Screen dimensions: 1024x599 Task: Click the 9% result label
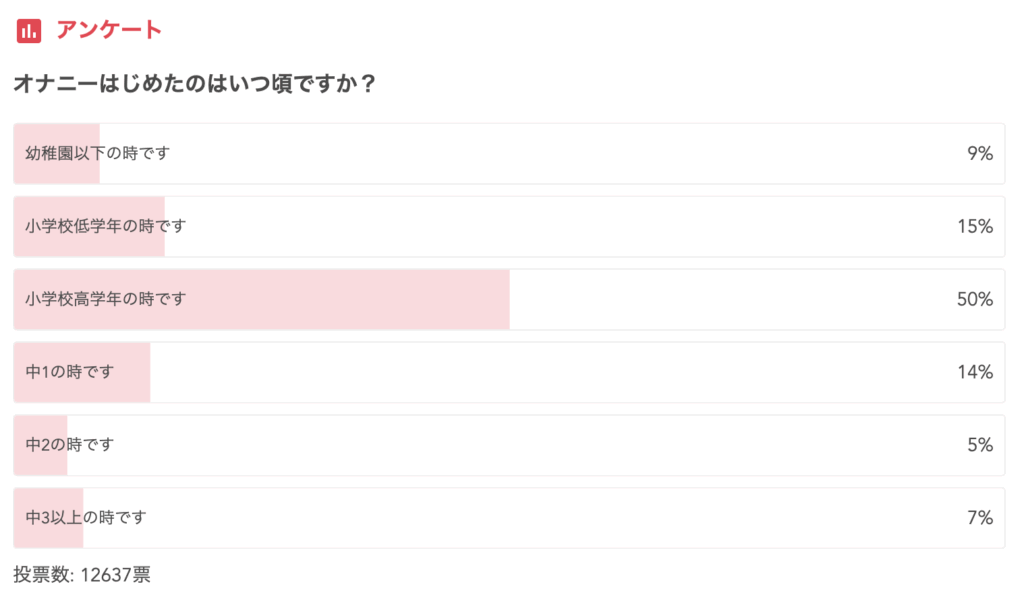point(979,153)
